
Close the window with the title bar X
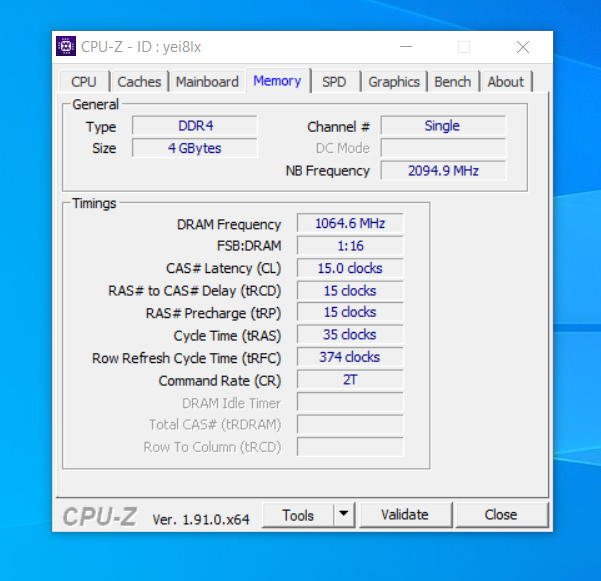[523, 47]
